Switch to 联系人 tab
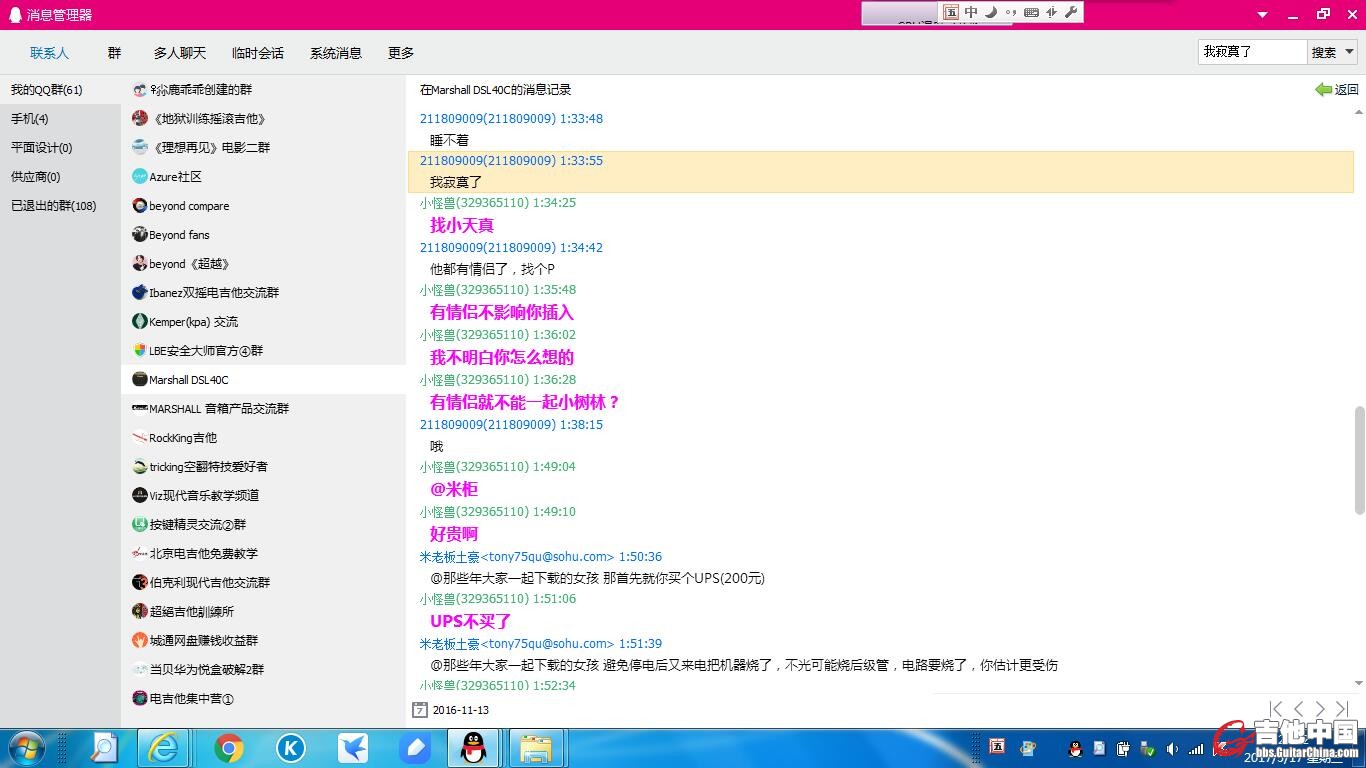1366x768 pixels. 49,53
